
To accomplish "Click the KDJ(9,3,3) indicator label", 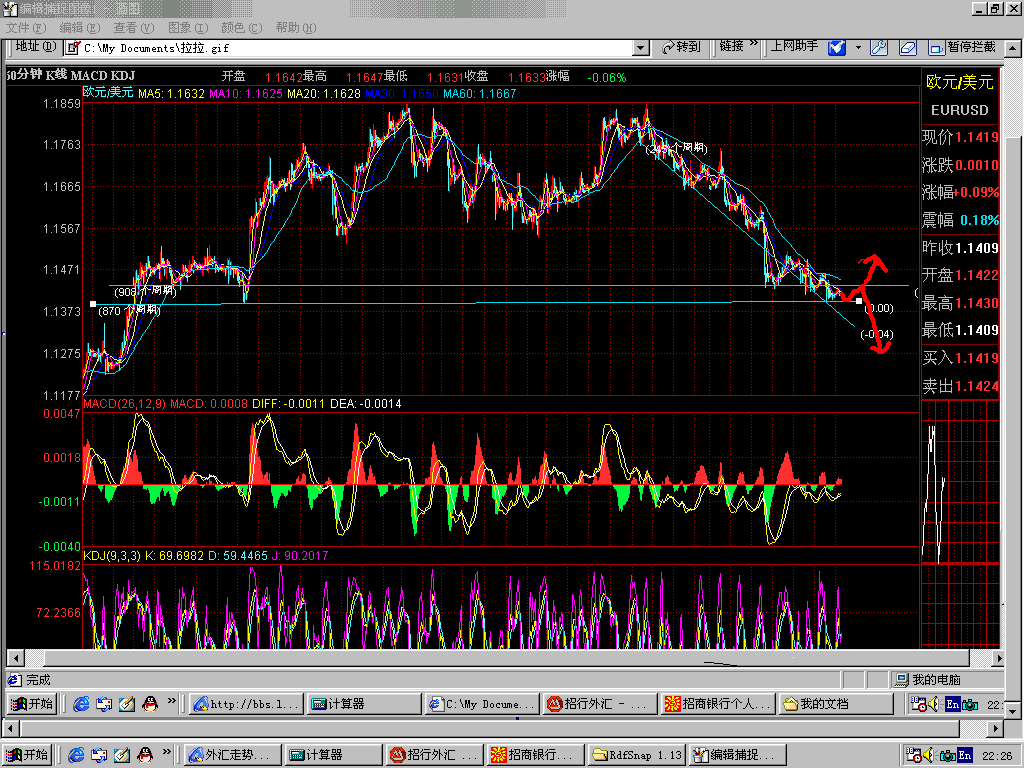I will (x=112, y=556).
